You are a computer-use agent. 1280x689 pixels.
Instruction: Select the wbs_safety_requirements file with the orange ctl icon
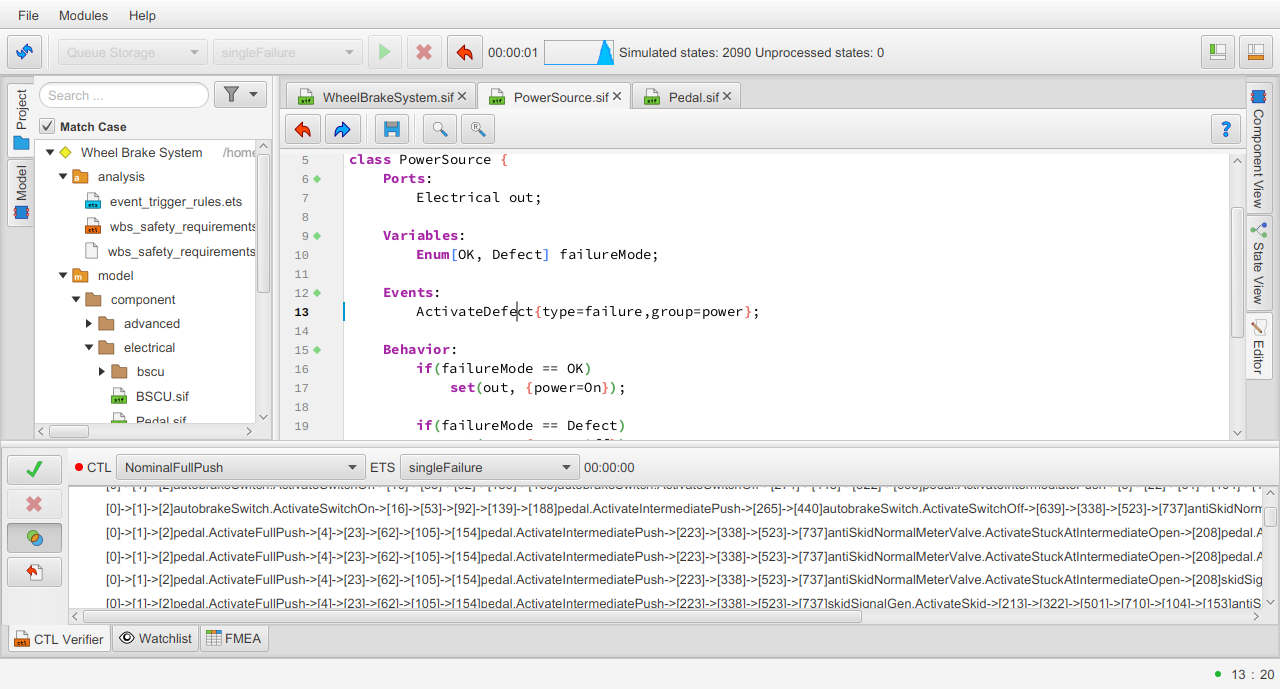182,227
